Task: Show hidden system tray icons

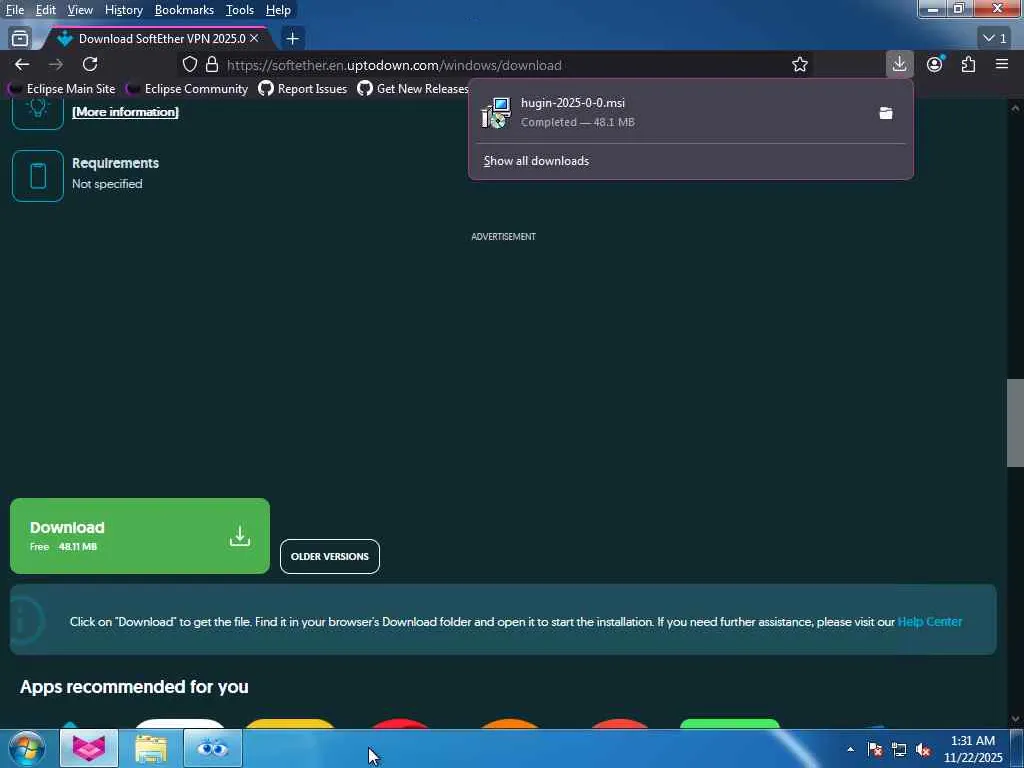Action: pos(850,749)
